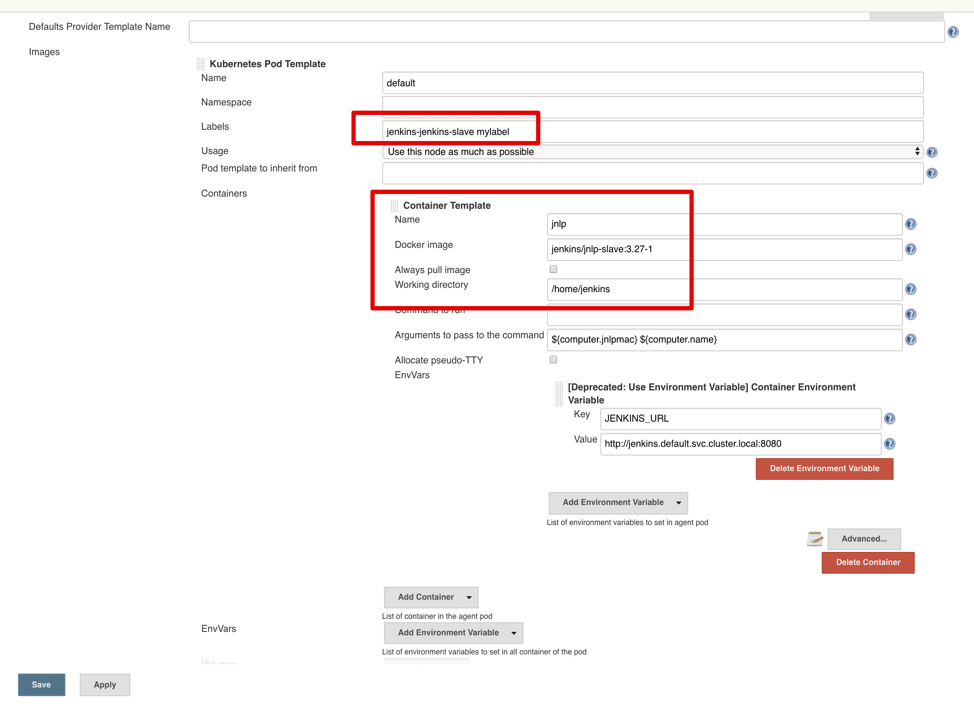The height and width of the screenshot is (704, 974).
Task: Open help for environment variable Key
Action: coord(890,419)
